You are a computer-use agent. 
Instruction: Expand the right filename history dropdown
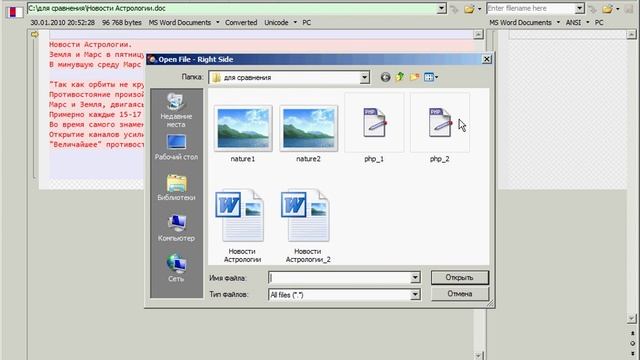(580, 8)
